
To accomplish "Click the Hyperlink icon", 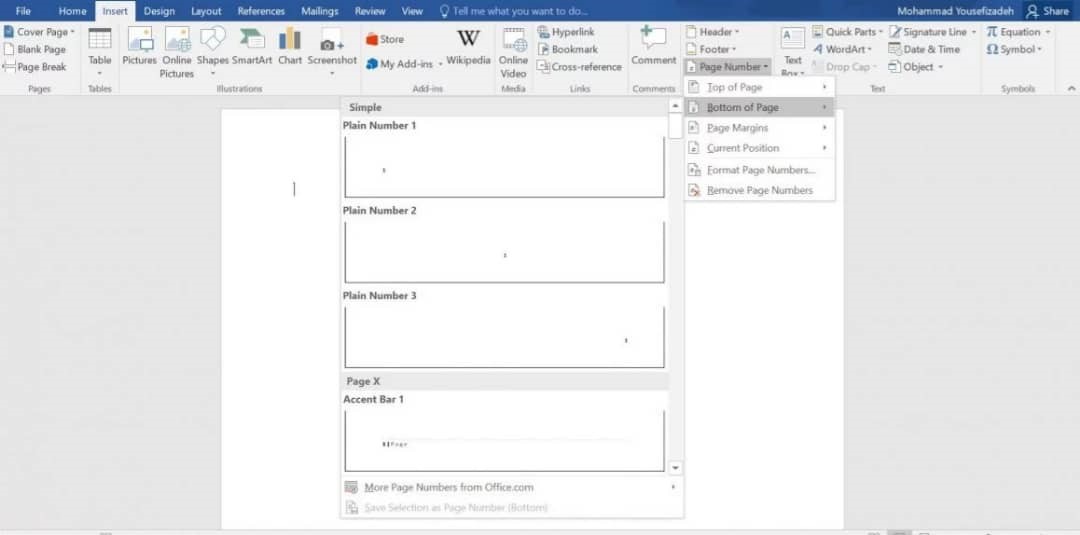I will (x=543, y=32).
